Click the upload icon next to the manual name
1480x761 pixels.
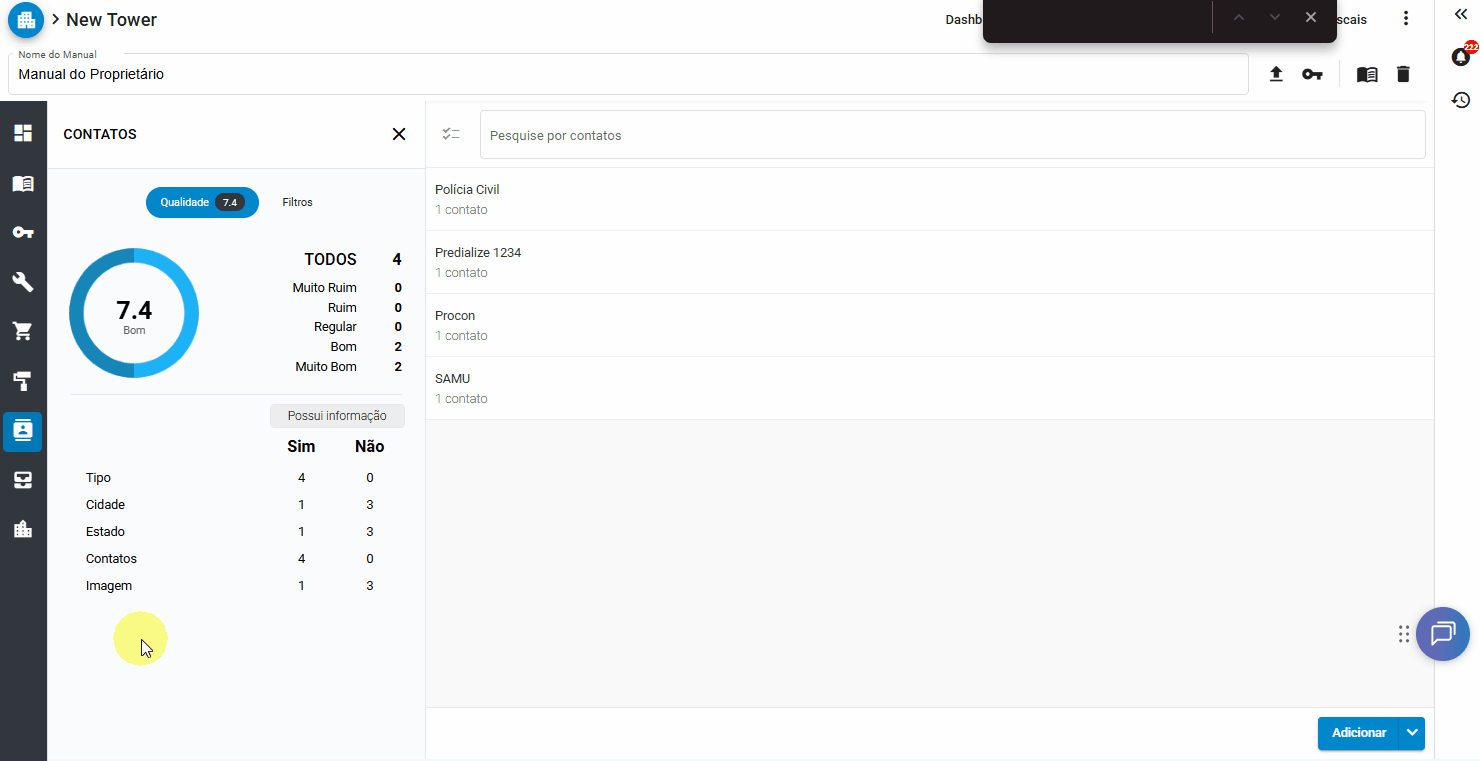click(x=1276, y=73)
